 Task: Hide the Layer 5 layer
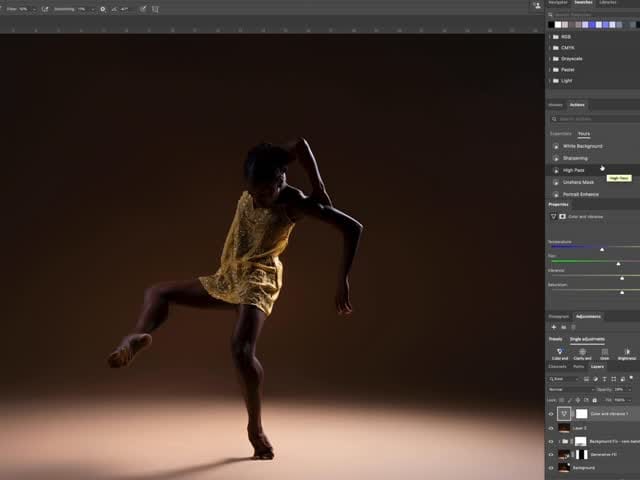(551, 428)
